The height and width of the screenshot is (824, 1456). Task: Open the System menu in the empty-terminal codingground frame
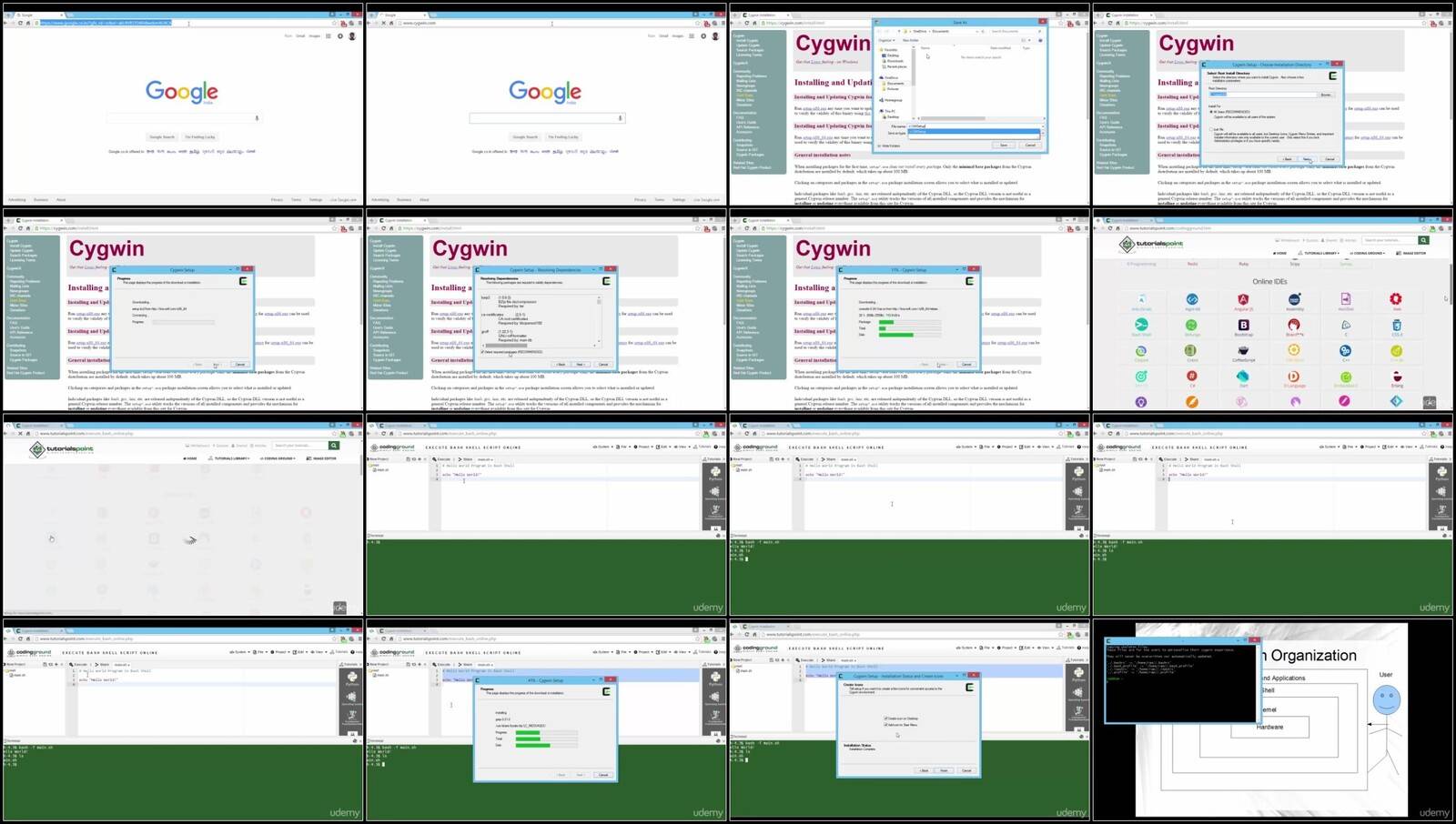coord(602,447)
